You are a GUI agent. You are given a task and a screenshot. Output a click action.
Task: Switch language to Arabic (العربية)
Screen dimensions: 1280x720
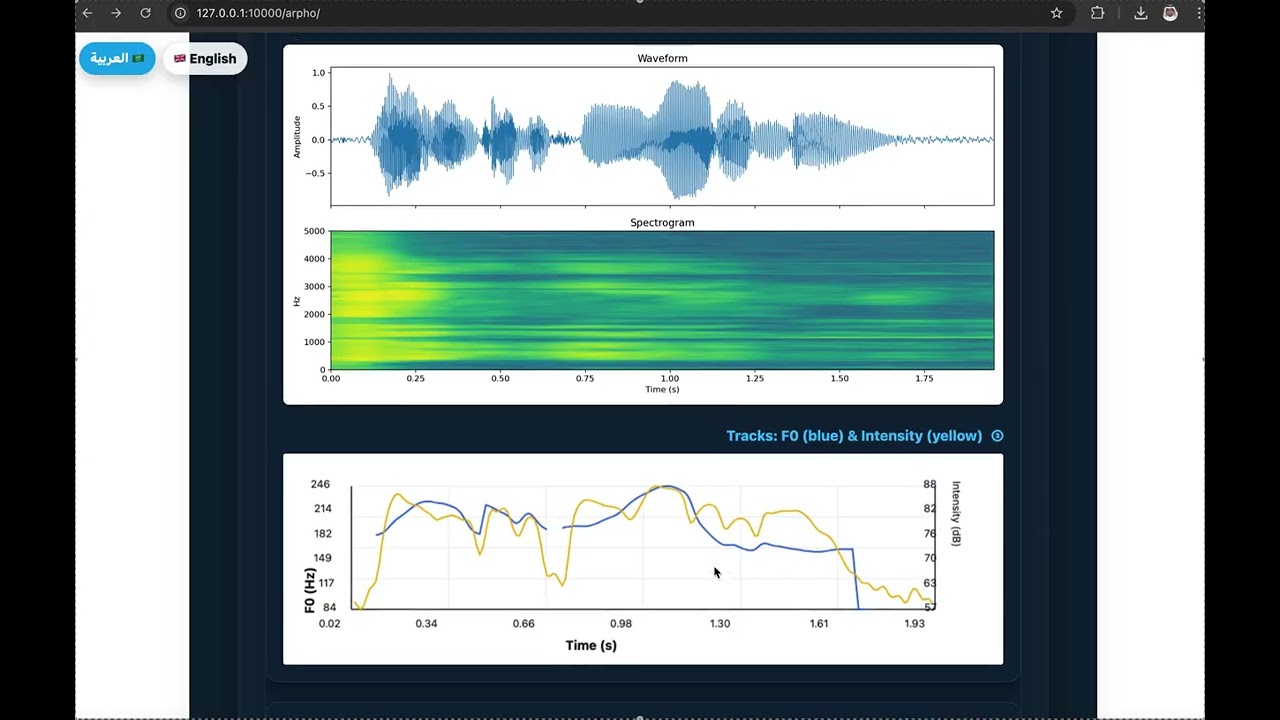[x=117, y=58]
